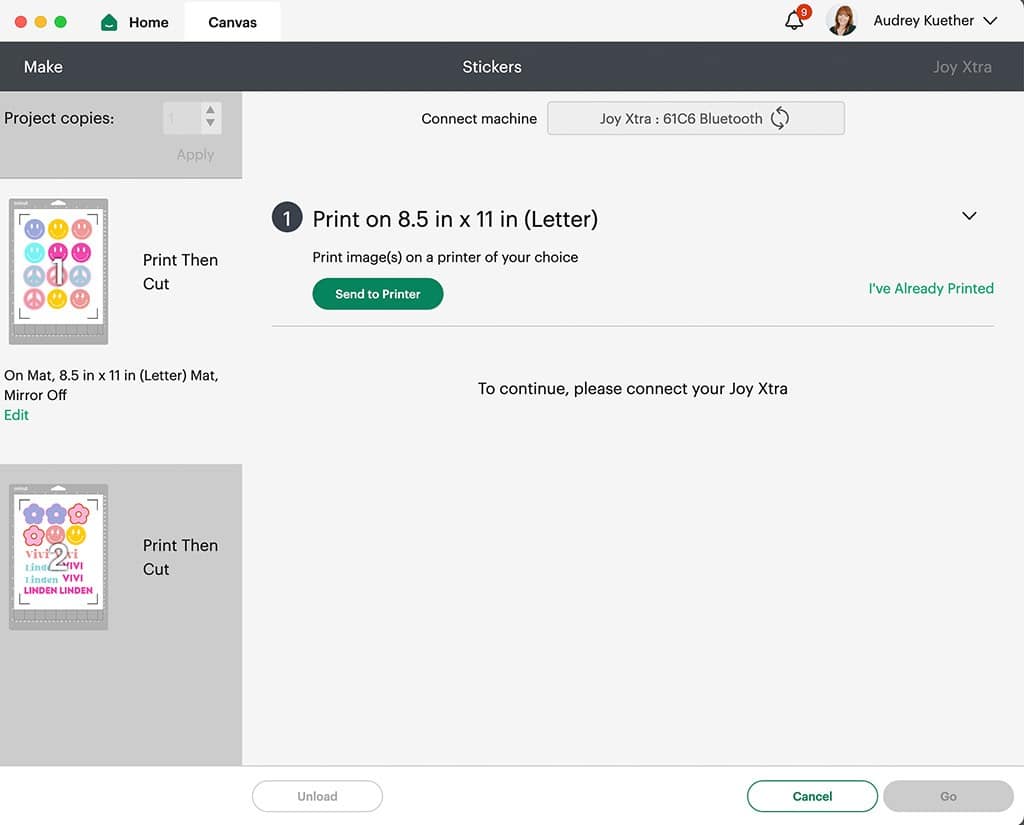Click the Unload button
Viewport: 1024px width, 825px height.
point(317,796)
